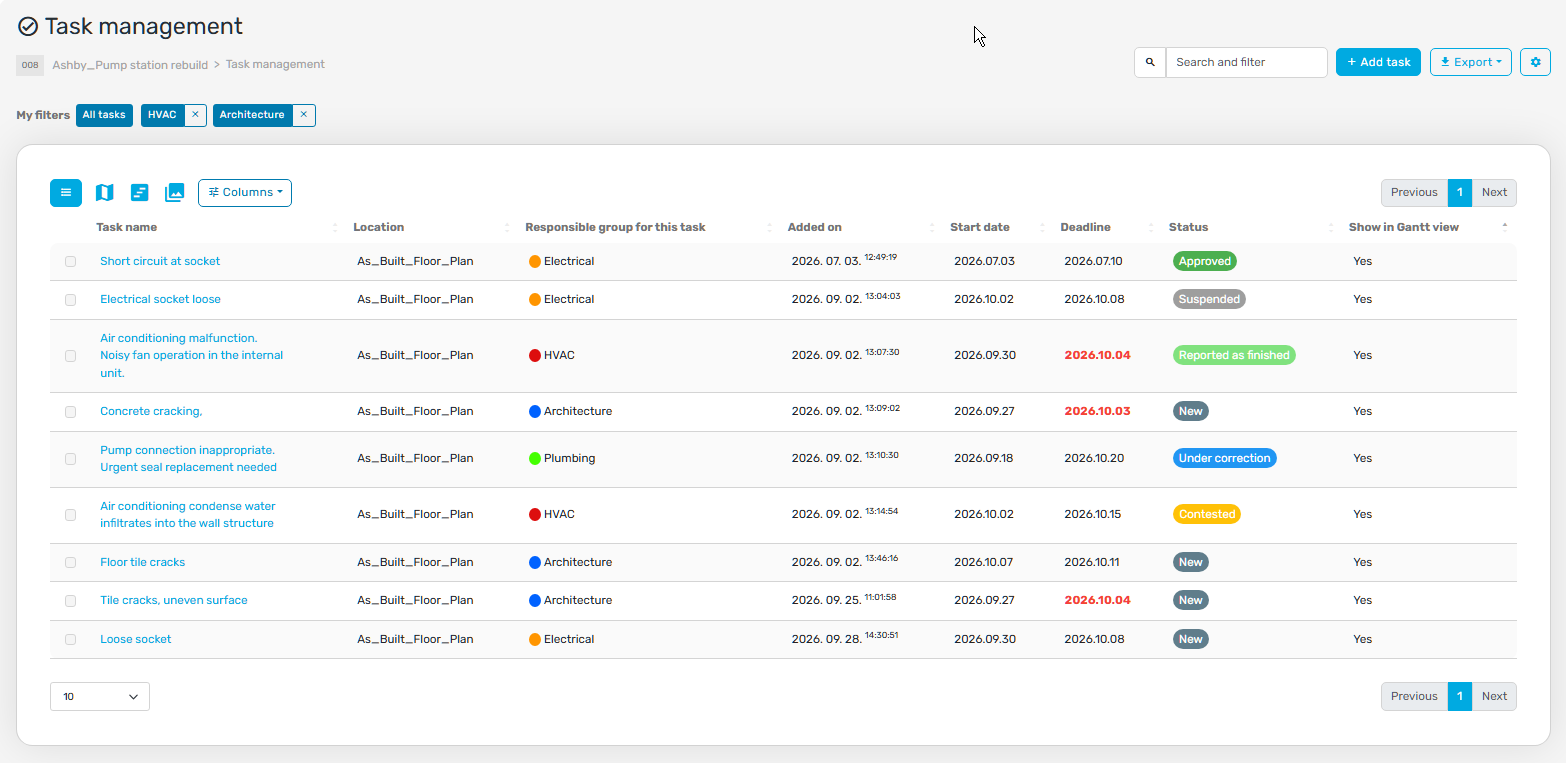Switch to Gantt chart view icon
1566x763 pixels.
(x=140, y=192)
